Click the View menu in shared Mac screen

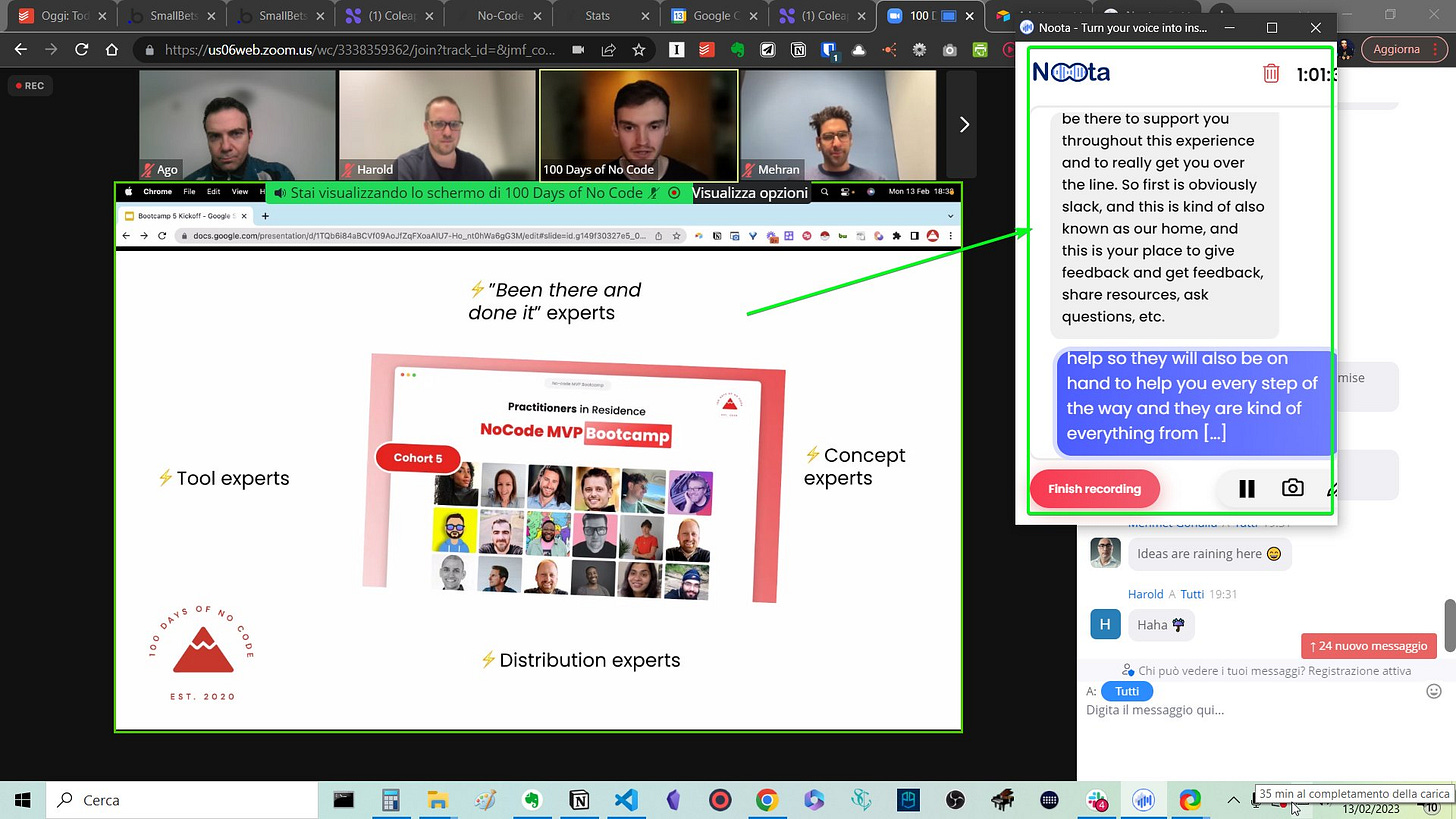click(240, 192)
